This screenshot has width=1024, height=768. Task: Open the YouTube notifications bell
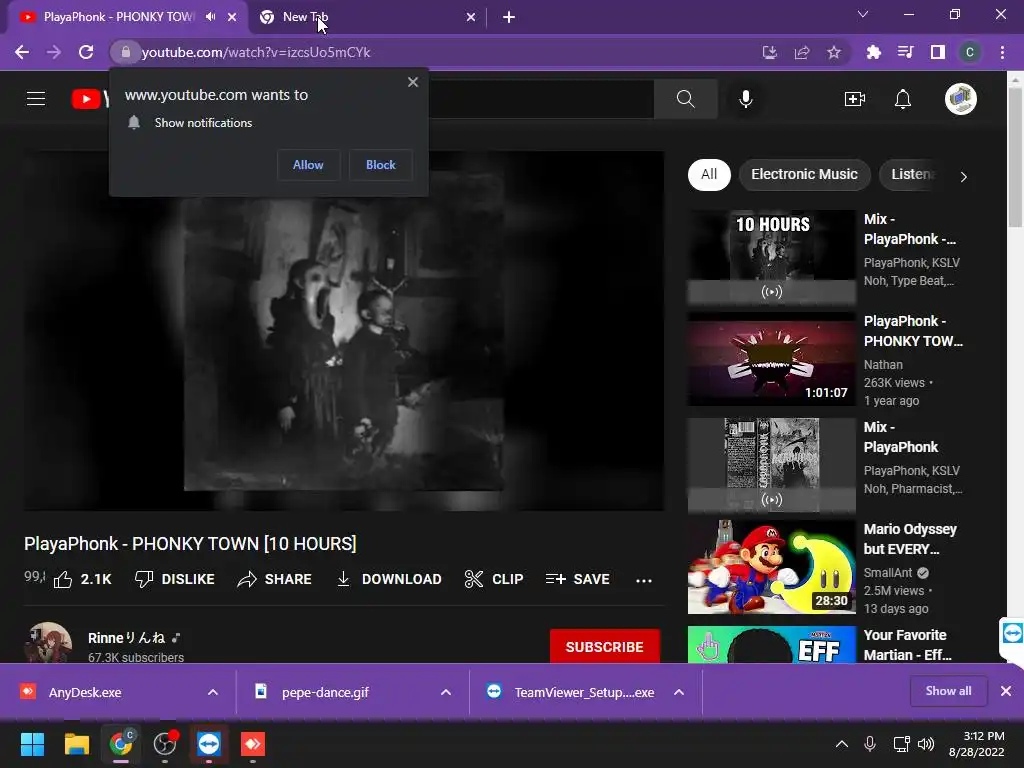click(903, 99)
